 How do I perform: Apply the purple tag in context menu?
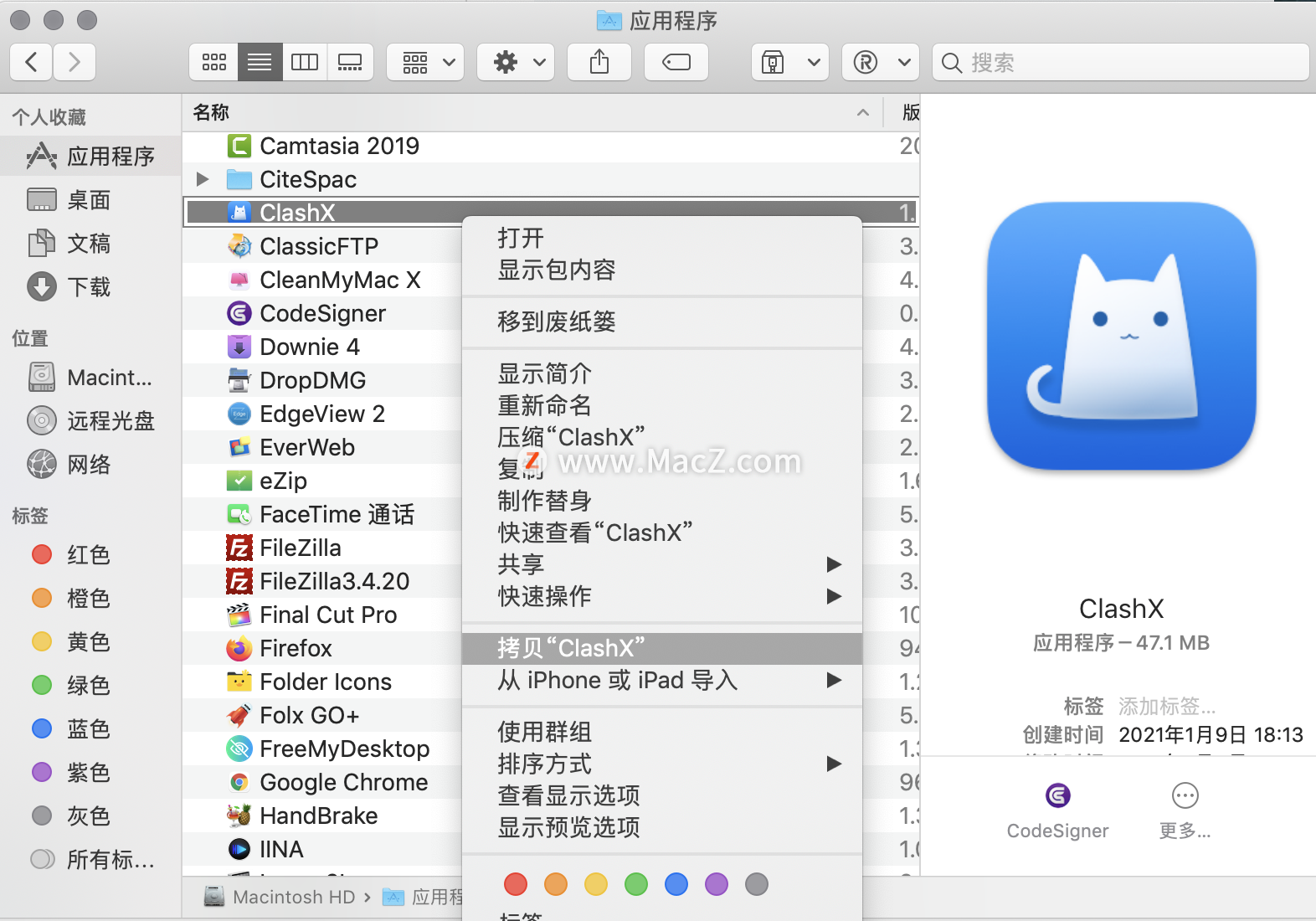(x=717, y=884)
